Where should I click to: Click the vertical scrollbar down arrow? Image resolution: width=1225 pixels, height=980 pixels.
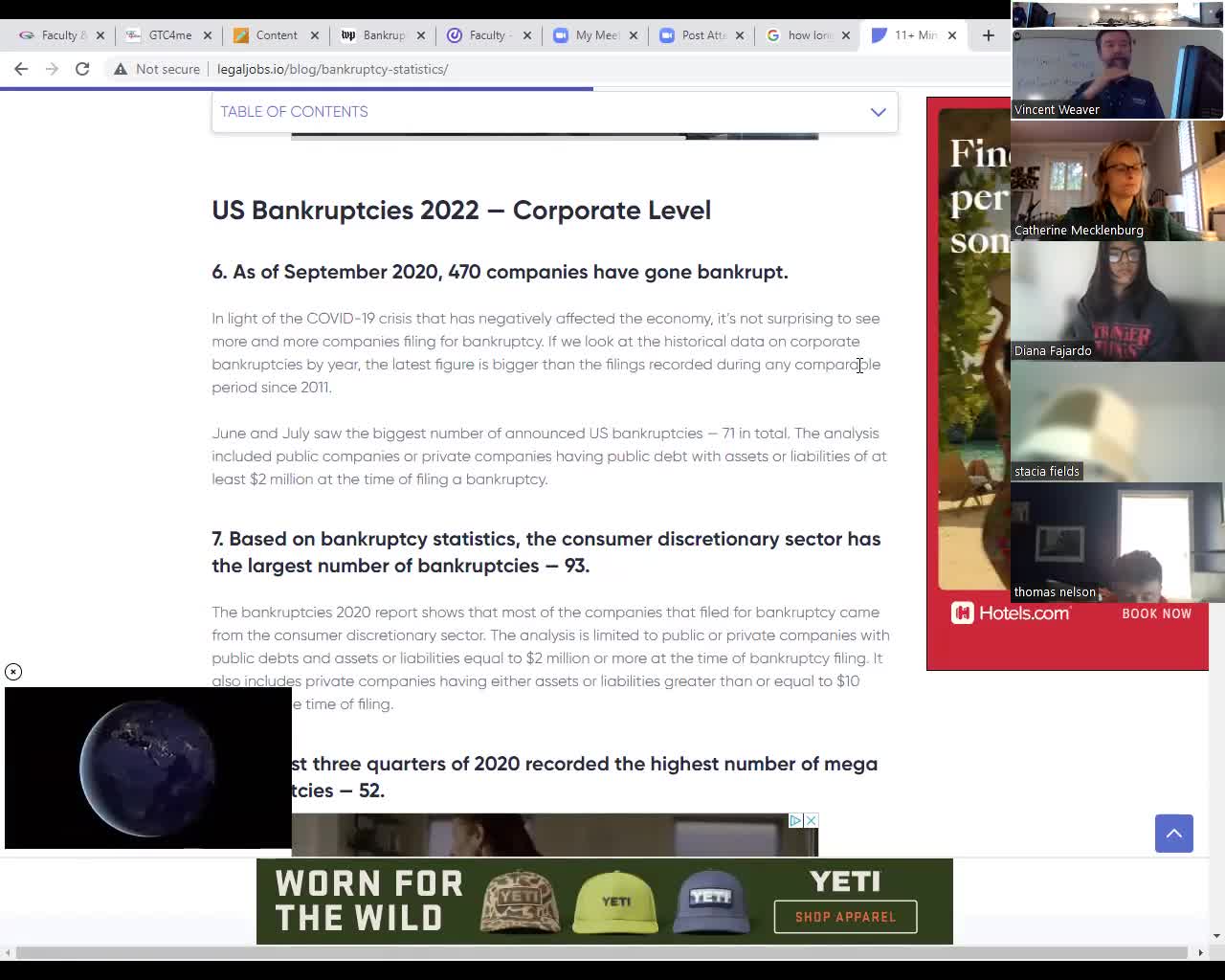point(1216,936)
